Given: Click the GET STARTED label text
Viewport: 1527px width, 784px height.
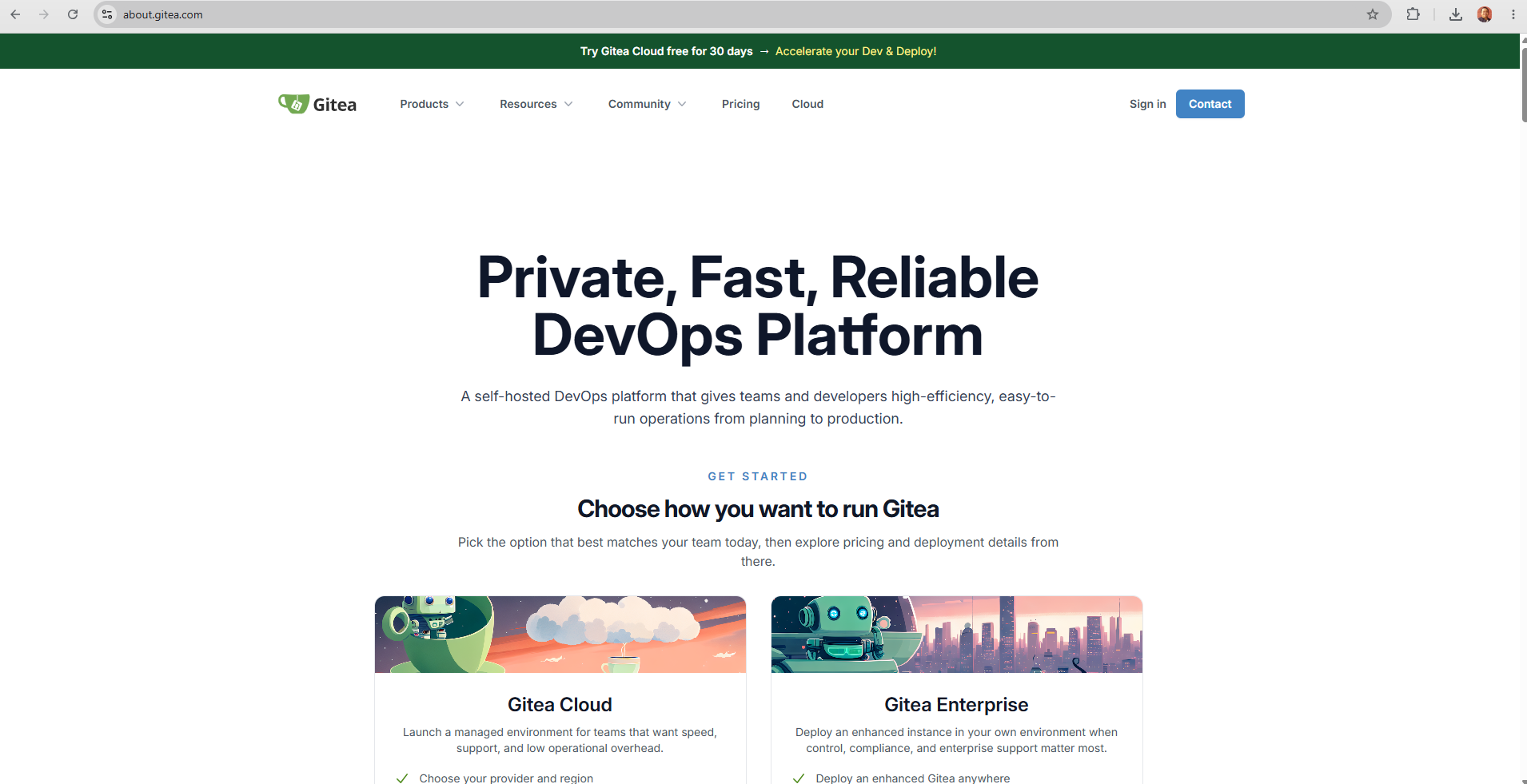Looking at the screenshot, I should point(758,476).
